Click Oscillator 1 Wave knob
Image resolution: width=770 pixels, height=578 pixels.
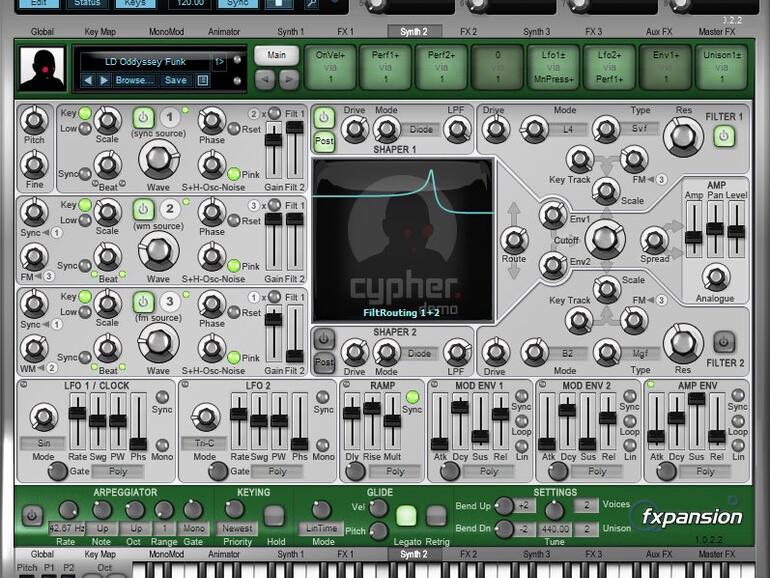[158, 159]
